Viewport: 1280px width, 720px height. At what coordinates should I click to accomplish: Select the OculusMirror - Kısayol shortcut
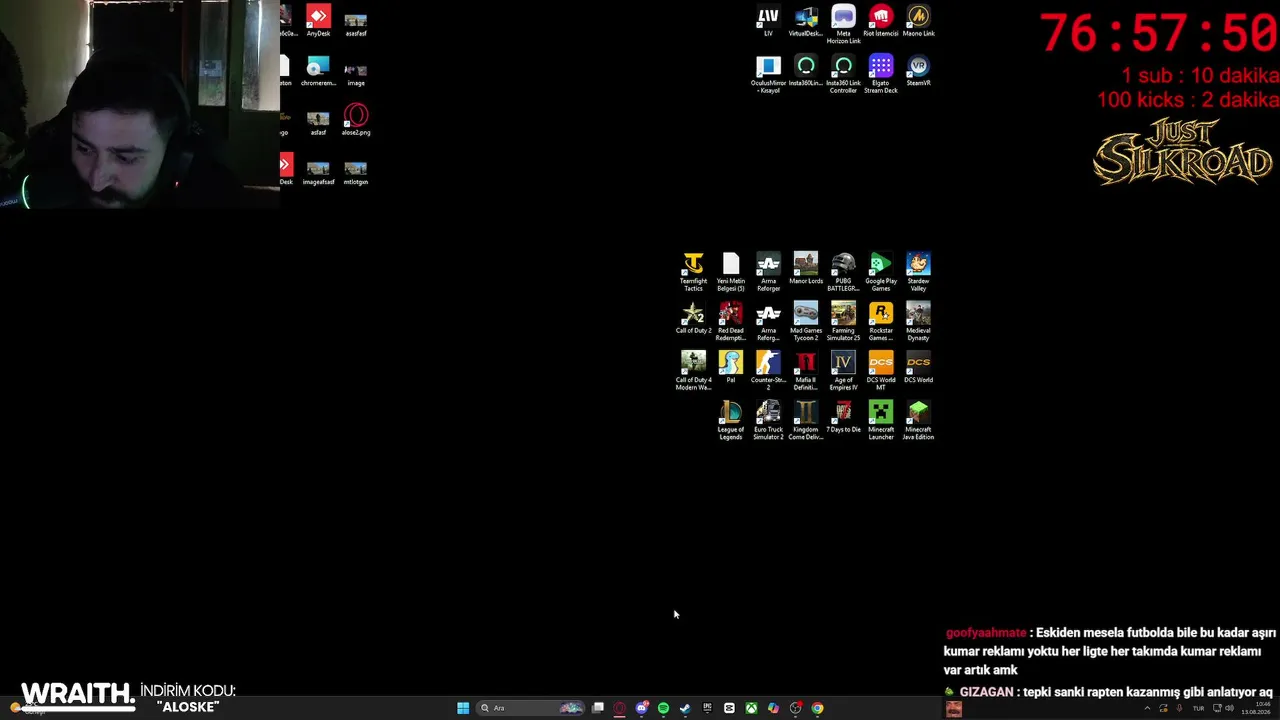point(768,75)
